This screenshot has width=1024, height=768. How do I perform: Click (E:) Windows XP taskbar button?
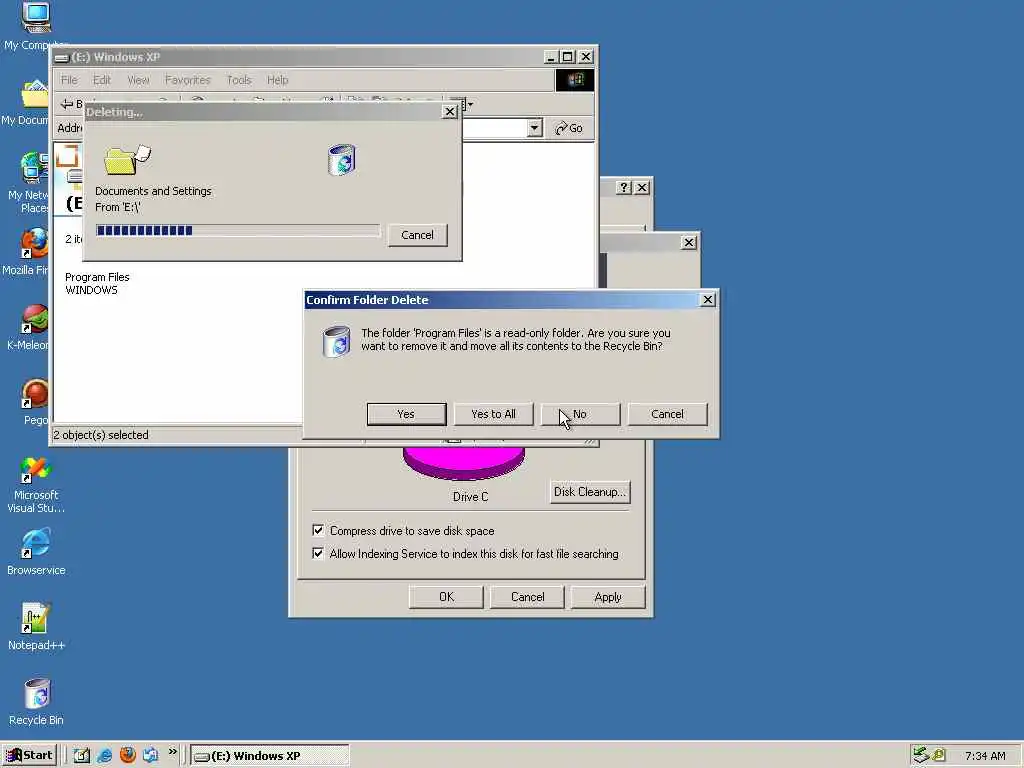[270, 756]
